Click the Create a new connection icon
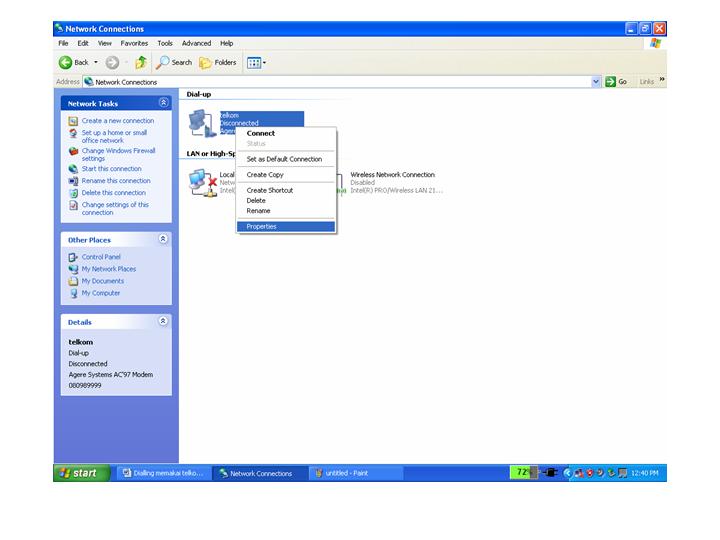720x540 pixels. (73, 121)
